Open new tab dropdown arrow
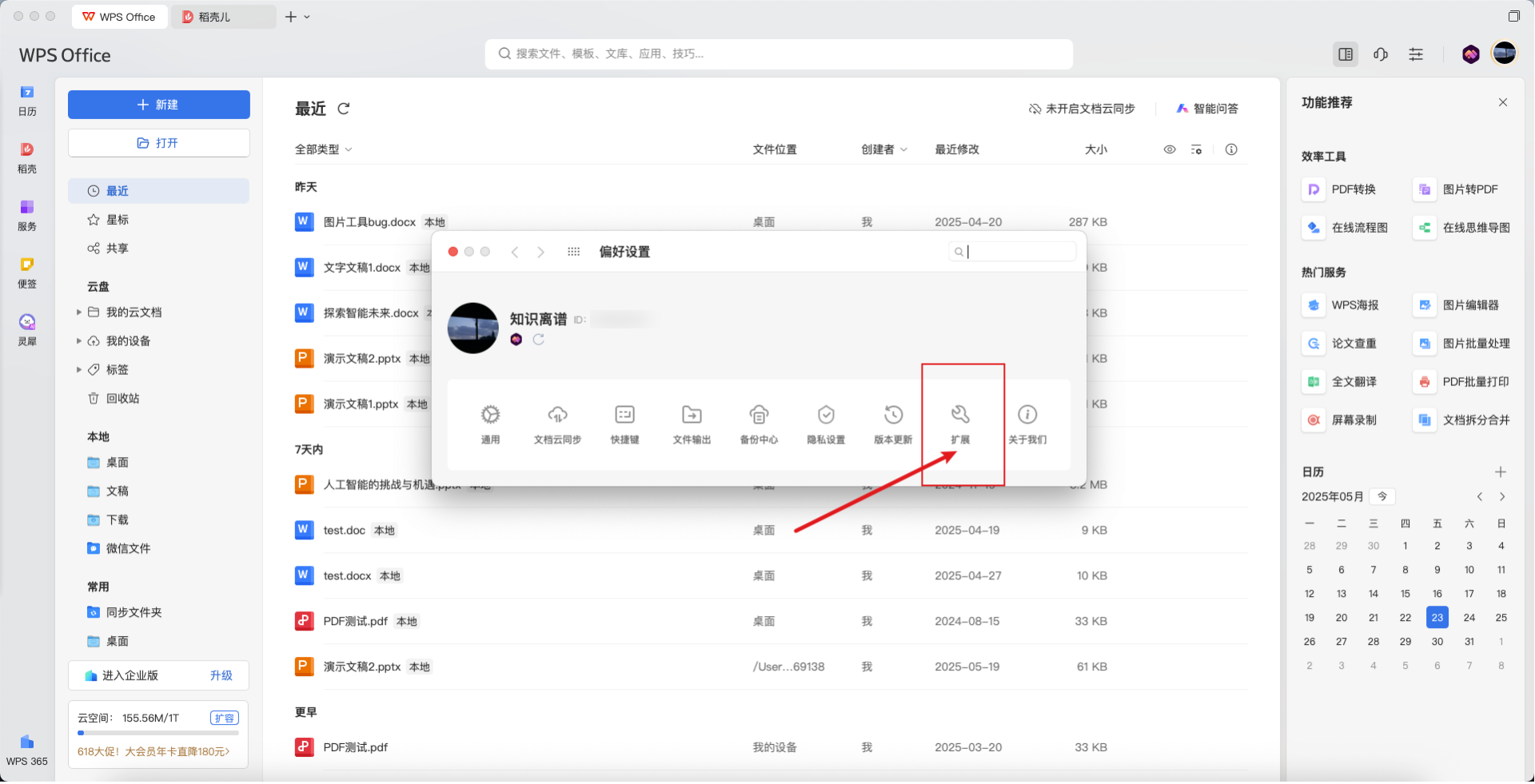 coord(307,17)
